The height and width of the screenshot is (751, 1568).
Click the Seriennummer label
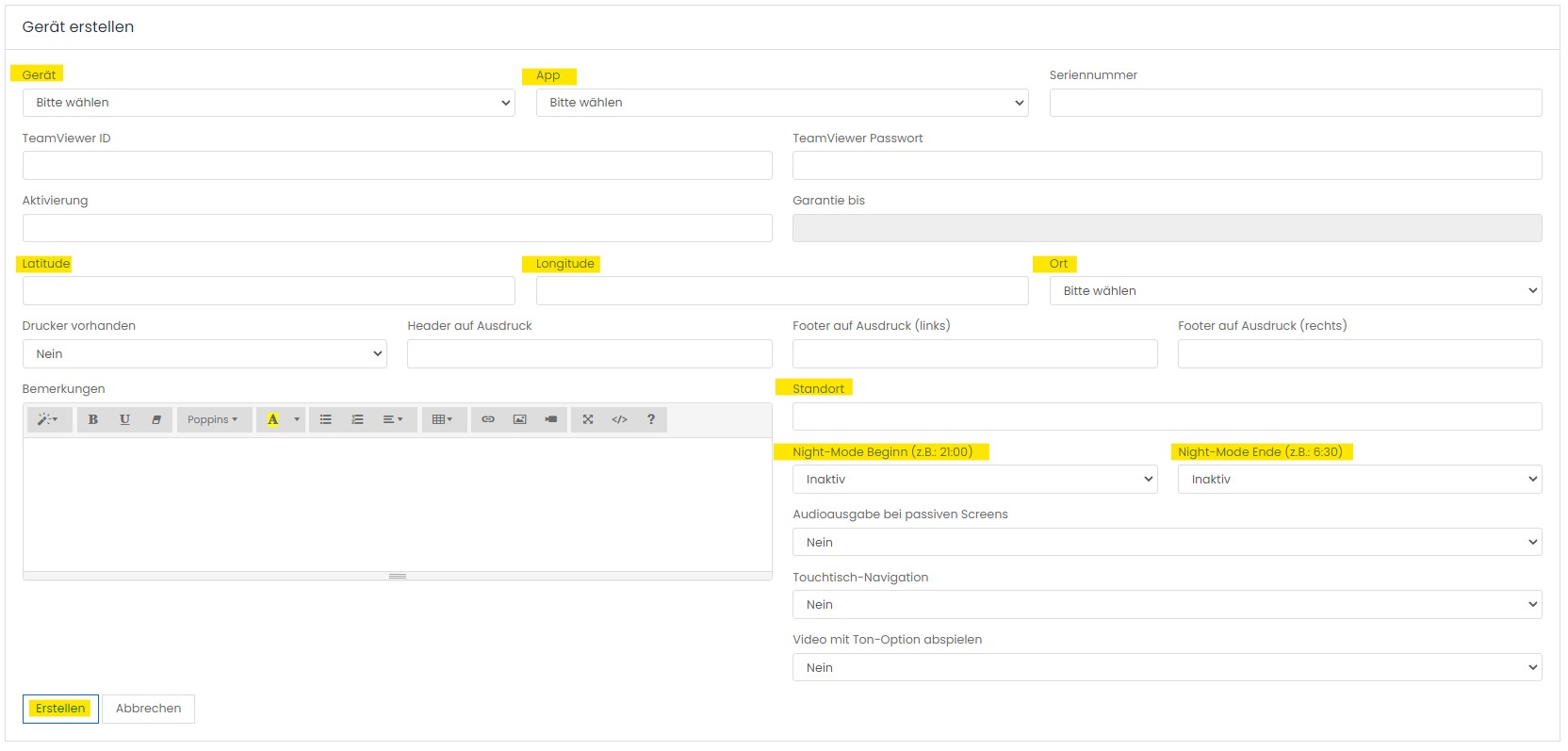(1093, 75)
